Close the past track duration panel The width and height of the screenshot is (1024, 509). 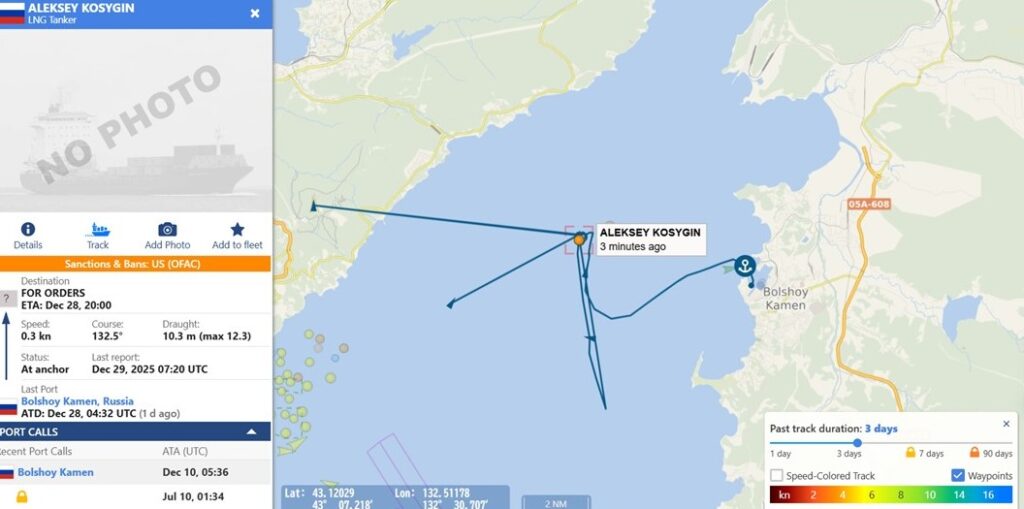pyautogui.click(x=1006, y=424)
